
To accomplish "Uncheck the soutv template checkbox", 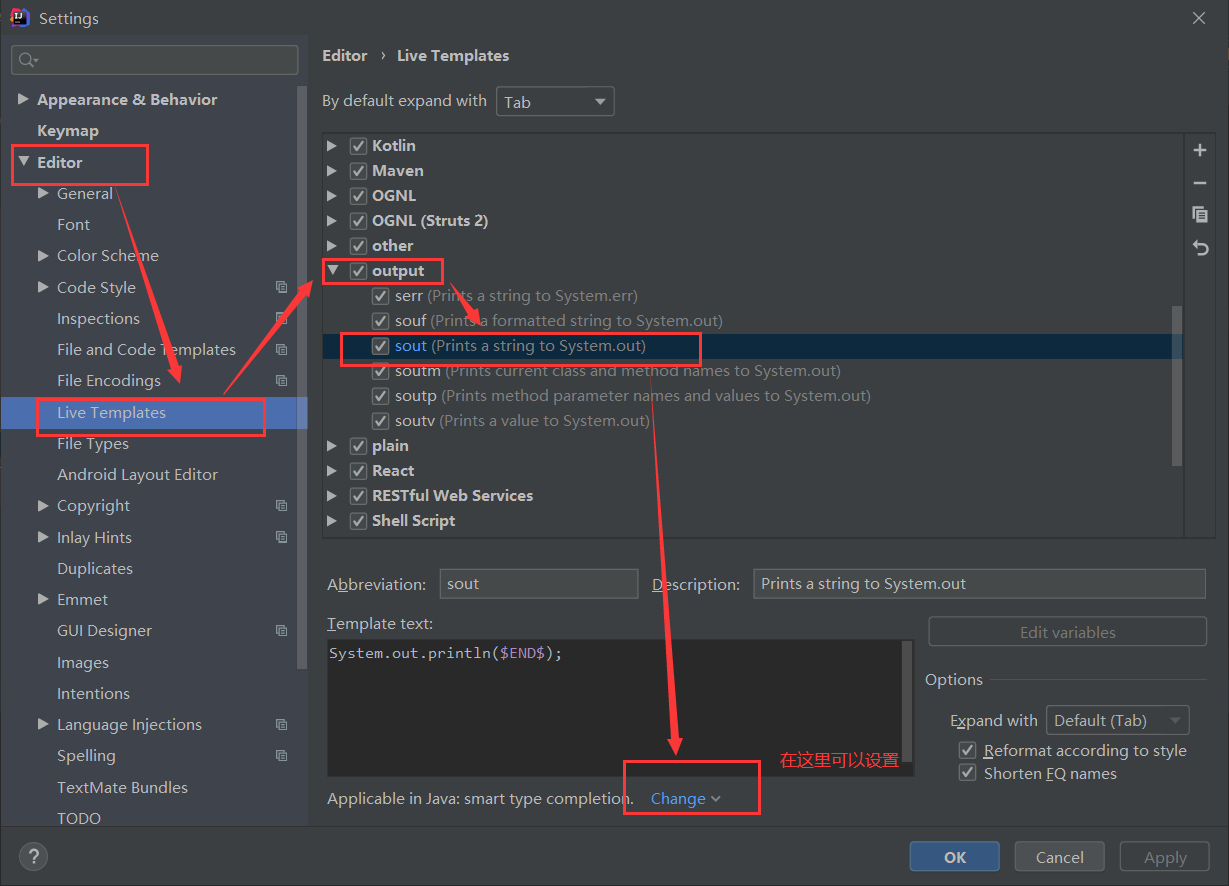I will (x=380, y=421).
